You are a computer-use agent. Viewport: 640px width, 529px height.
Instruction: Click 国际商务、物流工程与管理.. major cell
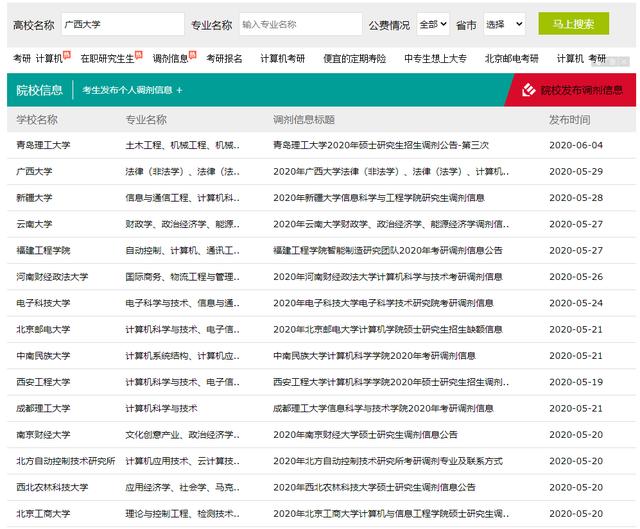[182, 277]
